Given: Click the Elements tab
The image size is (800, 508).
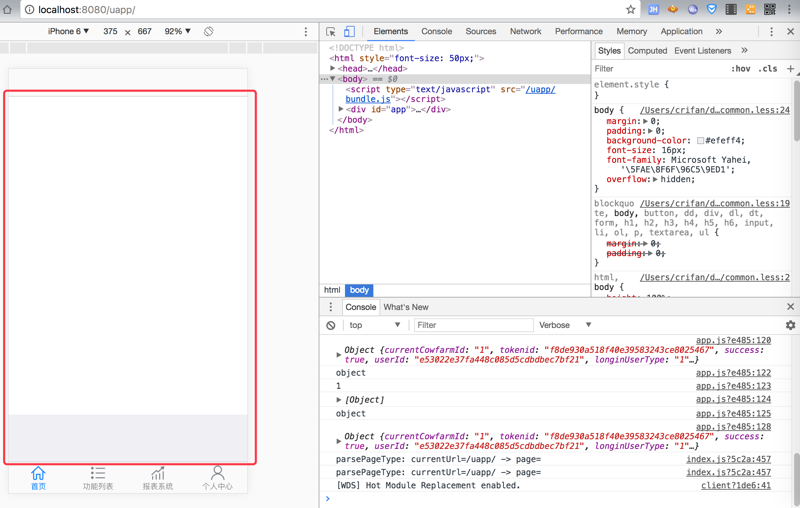Looking at the screenshot, I should pyautogui.click(x=390, y=31).
